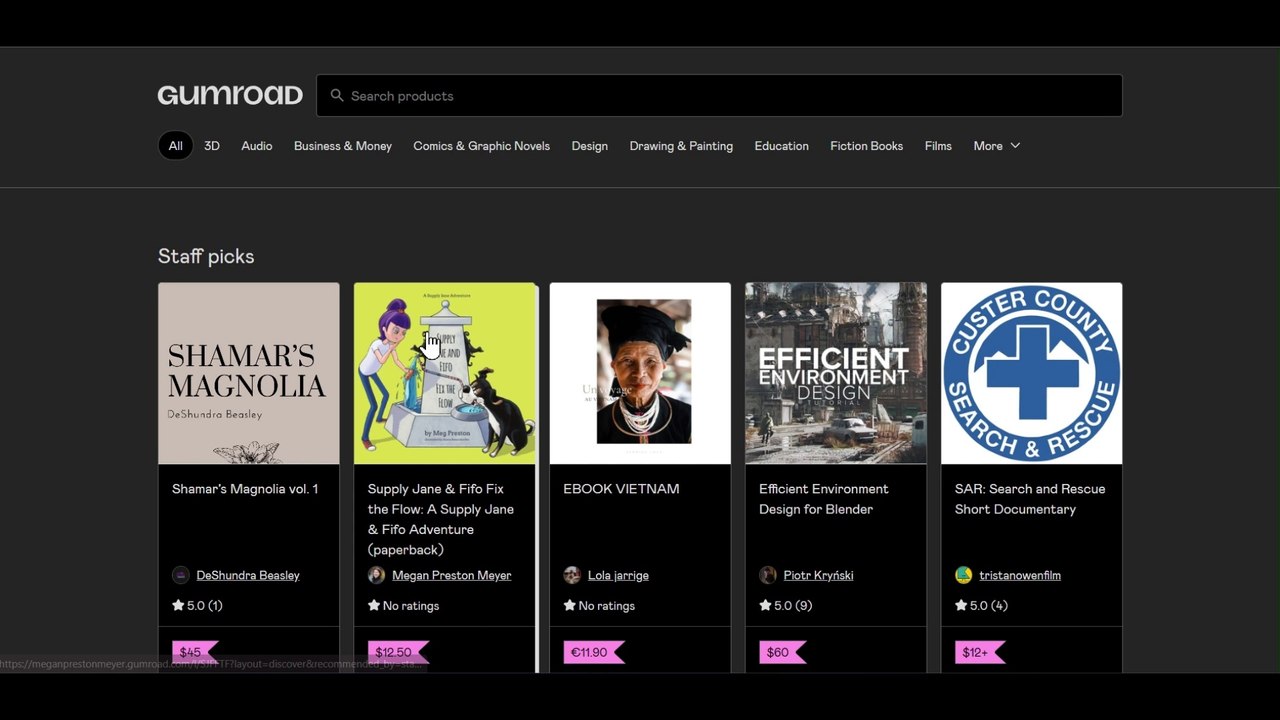1280x720 pixels.
Task: Open Supply Jane & Fifo Fix the Flow title
Action: pyautogui.click(x=441, y=519)
